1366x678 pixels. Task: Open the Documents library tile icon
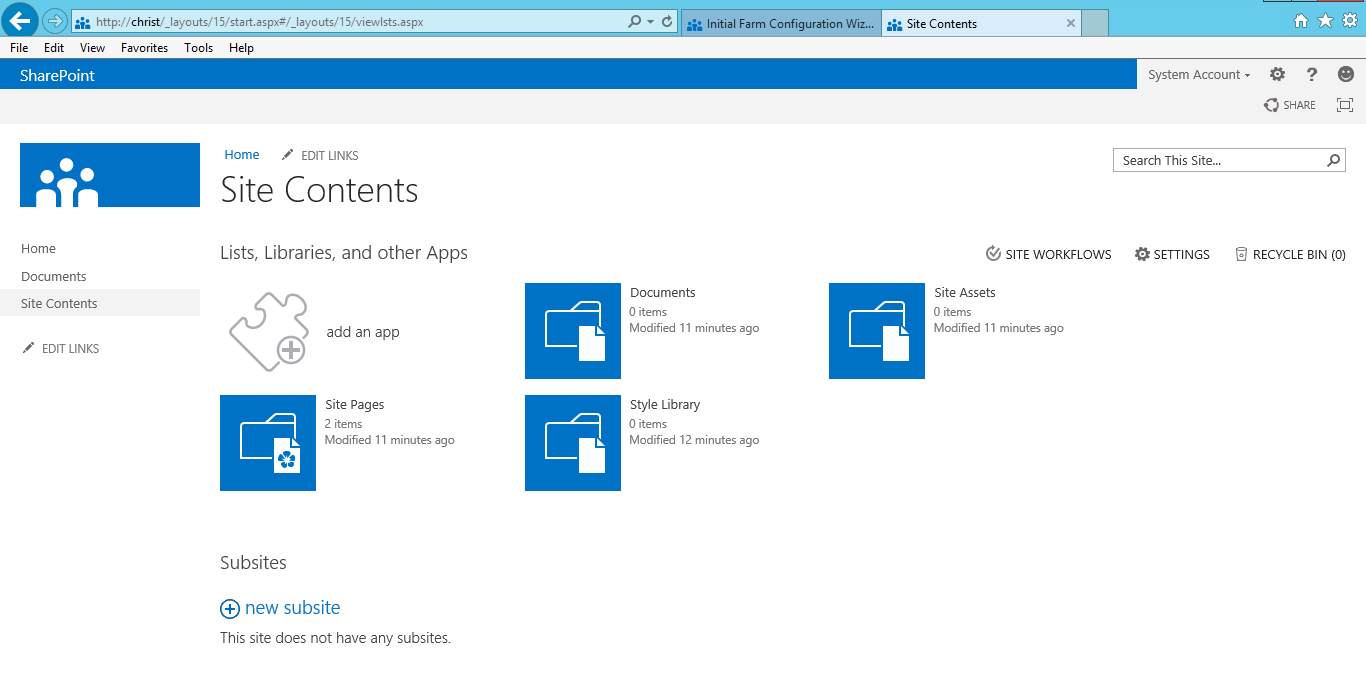click(573, 331)
